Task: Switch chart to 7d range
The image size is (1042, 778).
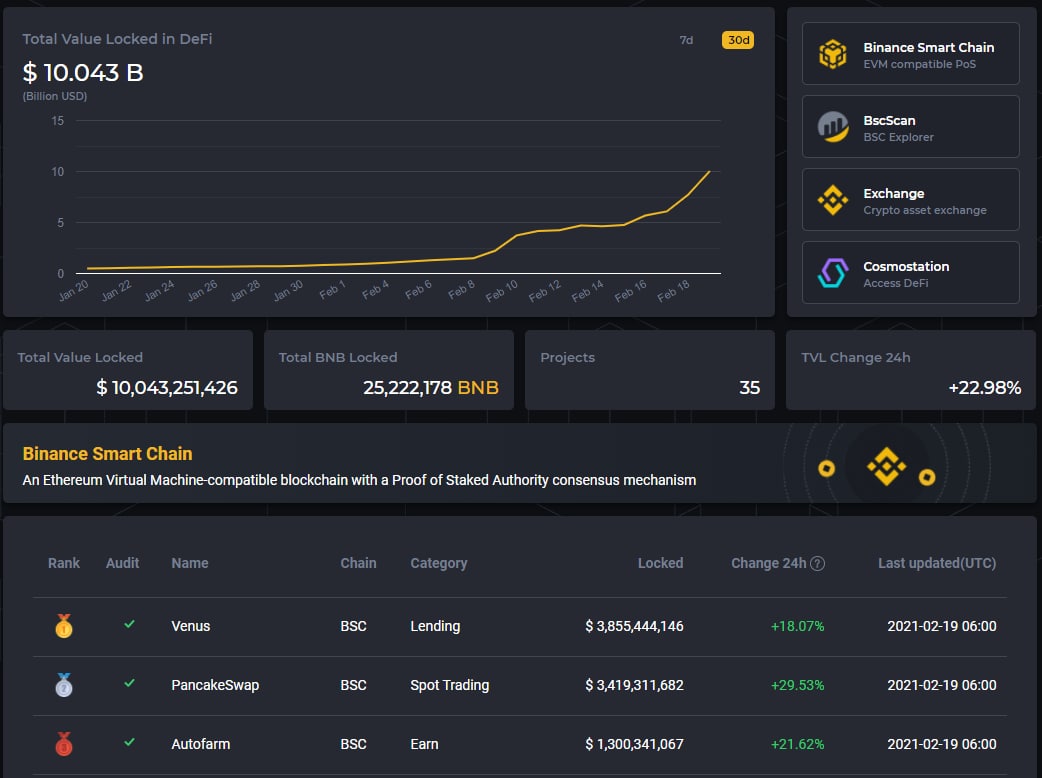Action: (x=686, y=41)
